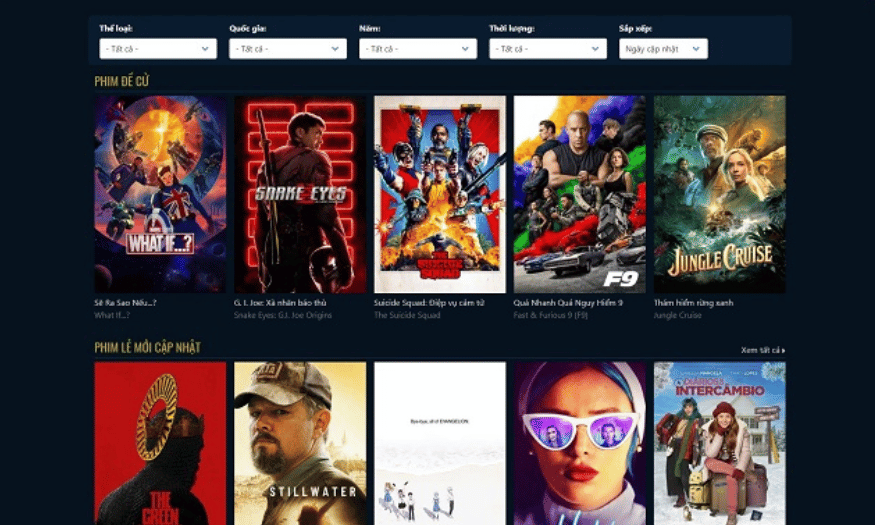Viewport: 875px width, 525px height.
Task: Click Xem tất cả link
Action: tap(763, 350)
